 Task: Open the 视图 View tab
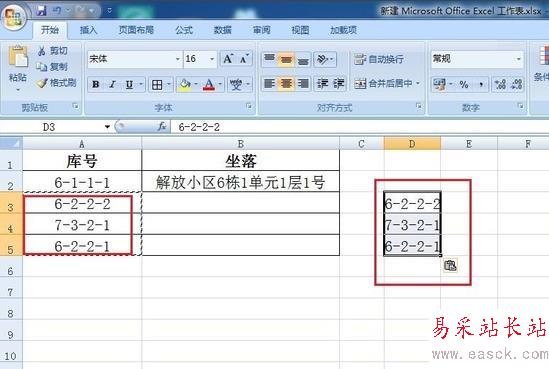tap(300, 30)
